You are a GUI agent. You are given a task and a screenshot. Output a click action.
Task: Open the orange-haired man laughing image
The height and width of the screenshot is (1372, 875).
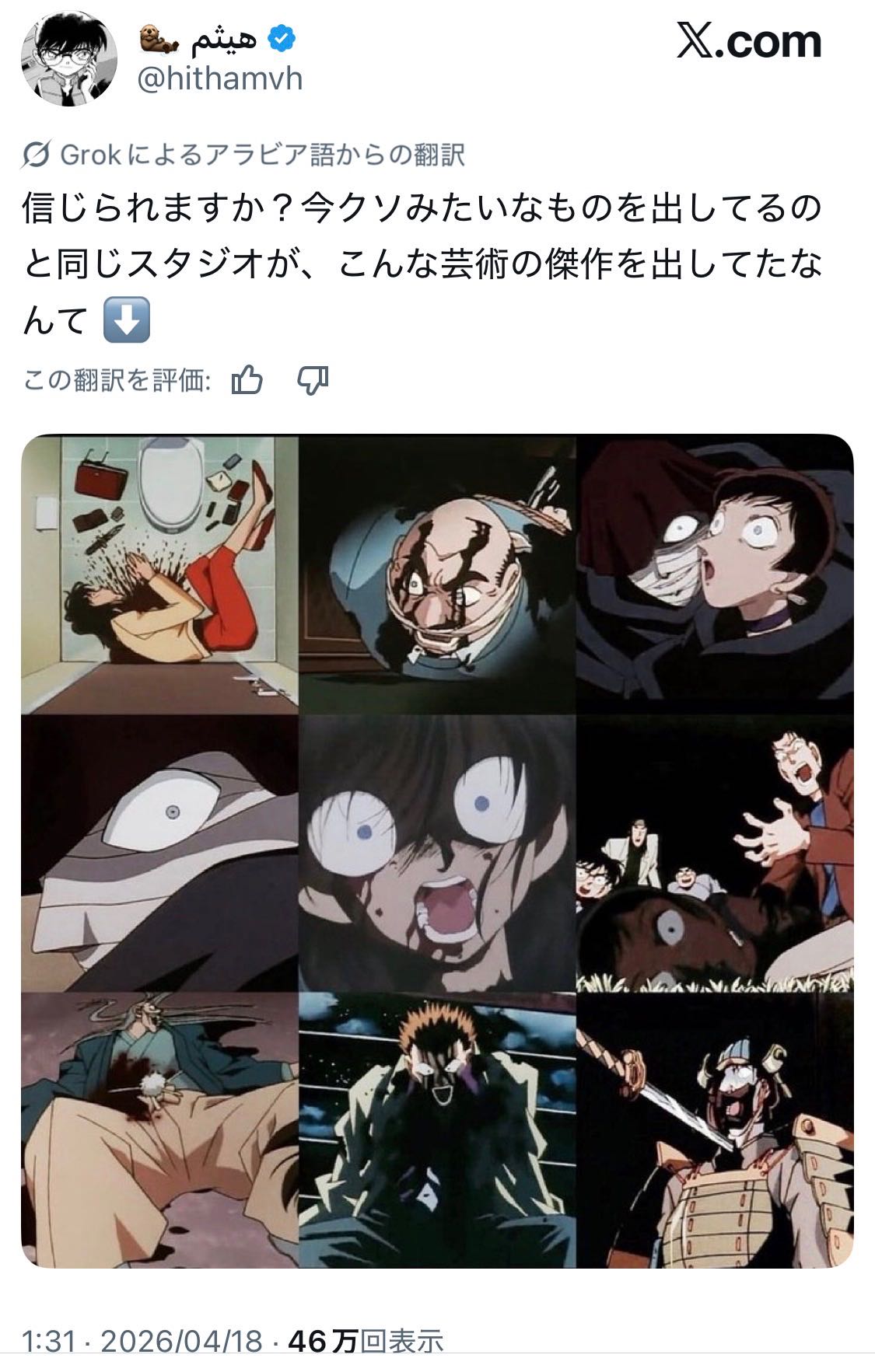(438, 1130)
